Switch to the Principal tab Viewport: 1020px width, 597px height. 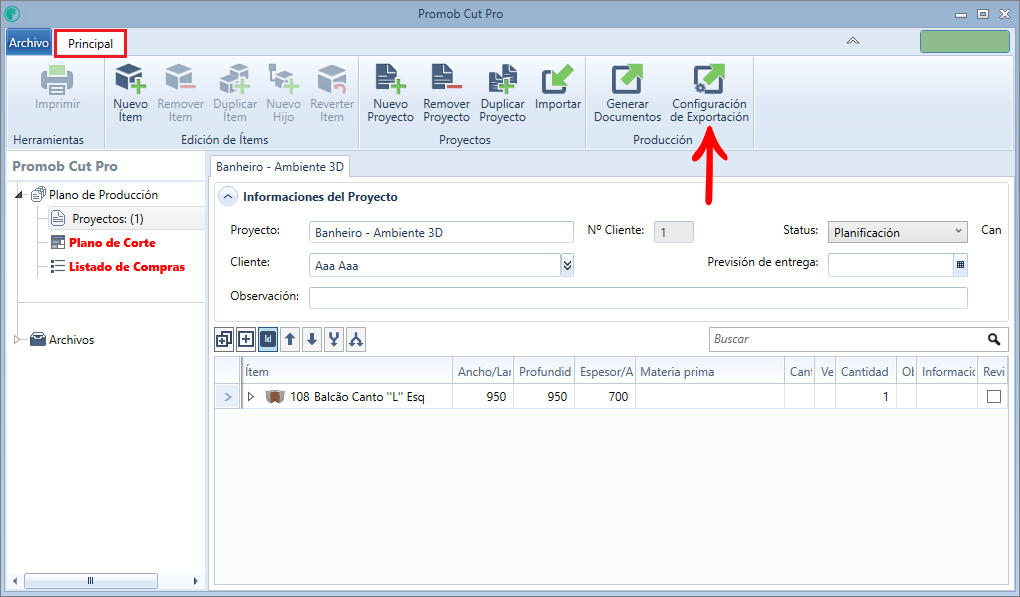click(90, 44)
